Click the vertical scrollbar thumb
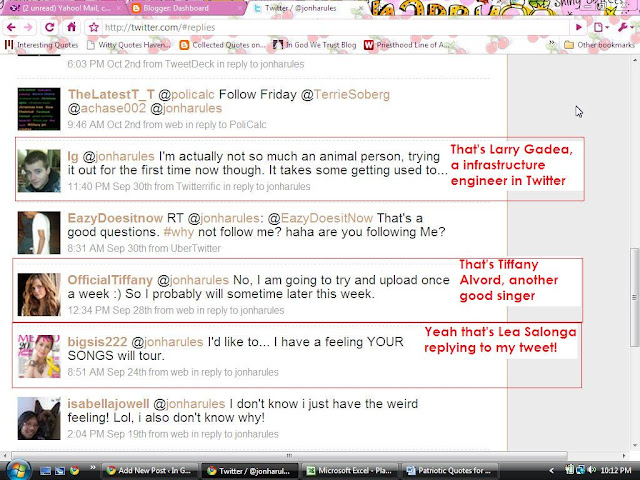The height and width of the screenshot is (480, 640). click(x=635, y=297)
